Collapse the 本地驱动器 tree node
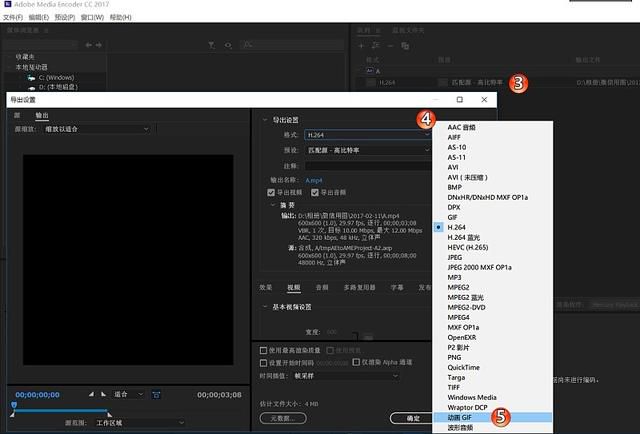640x434 pixels. [10, 67]
